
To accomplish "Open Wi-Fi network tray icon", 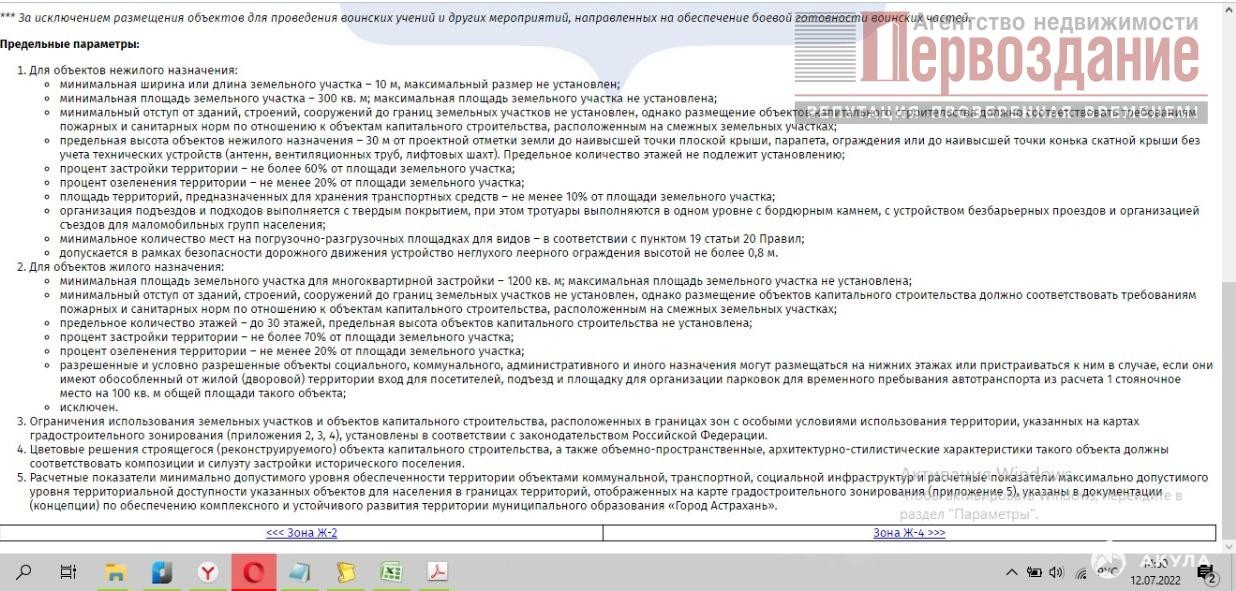I will pyautogui.click(x=1080, y=572).
